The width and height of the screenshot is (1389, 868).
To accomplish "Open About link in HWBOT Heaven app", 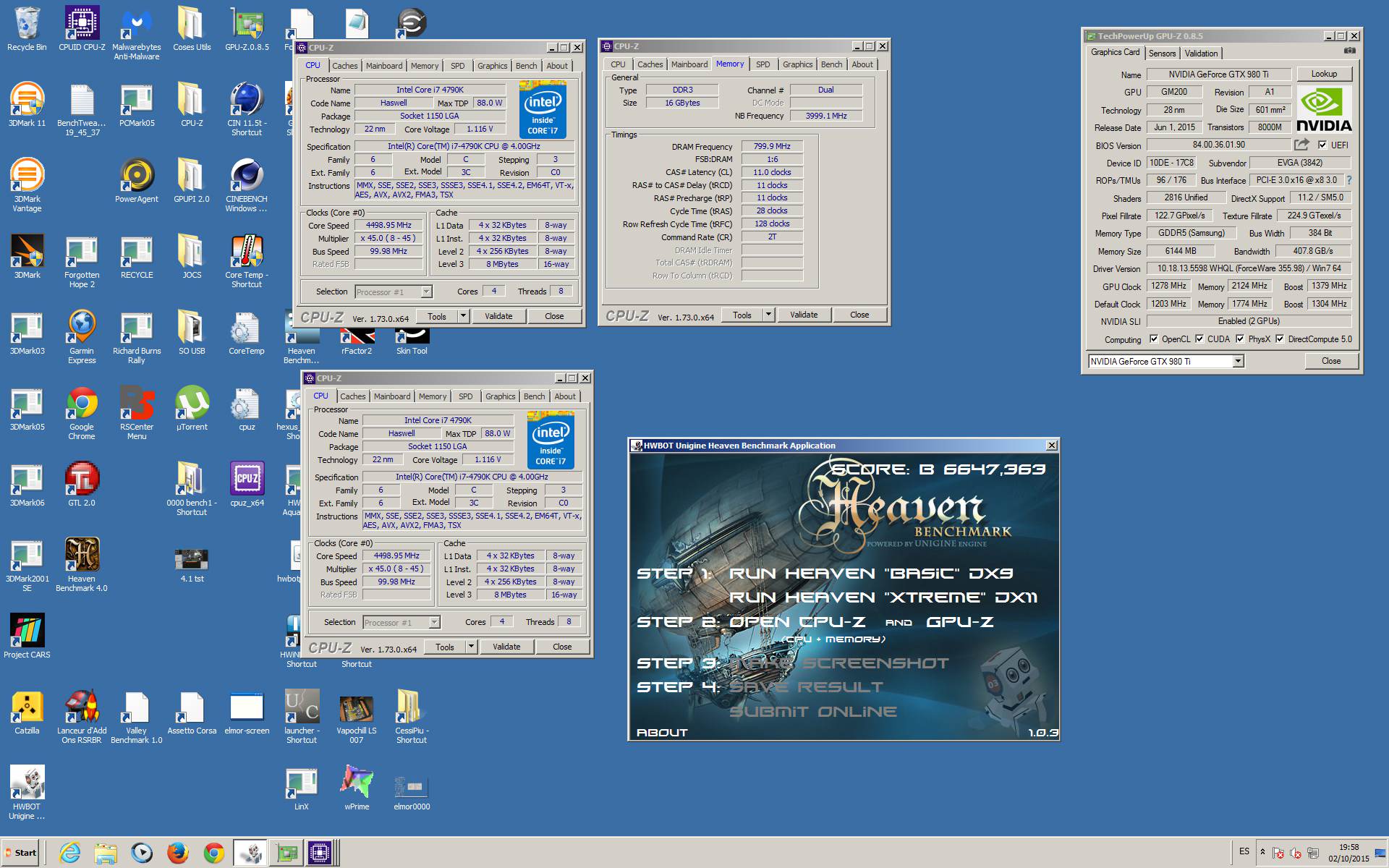I will 662,732.
